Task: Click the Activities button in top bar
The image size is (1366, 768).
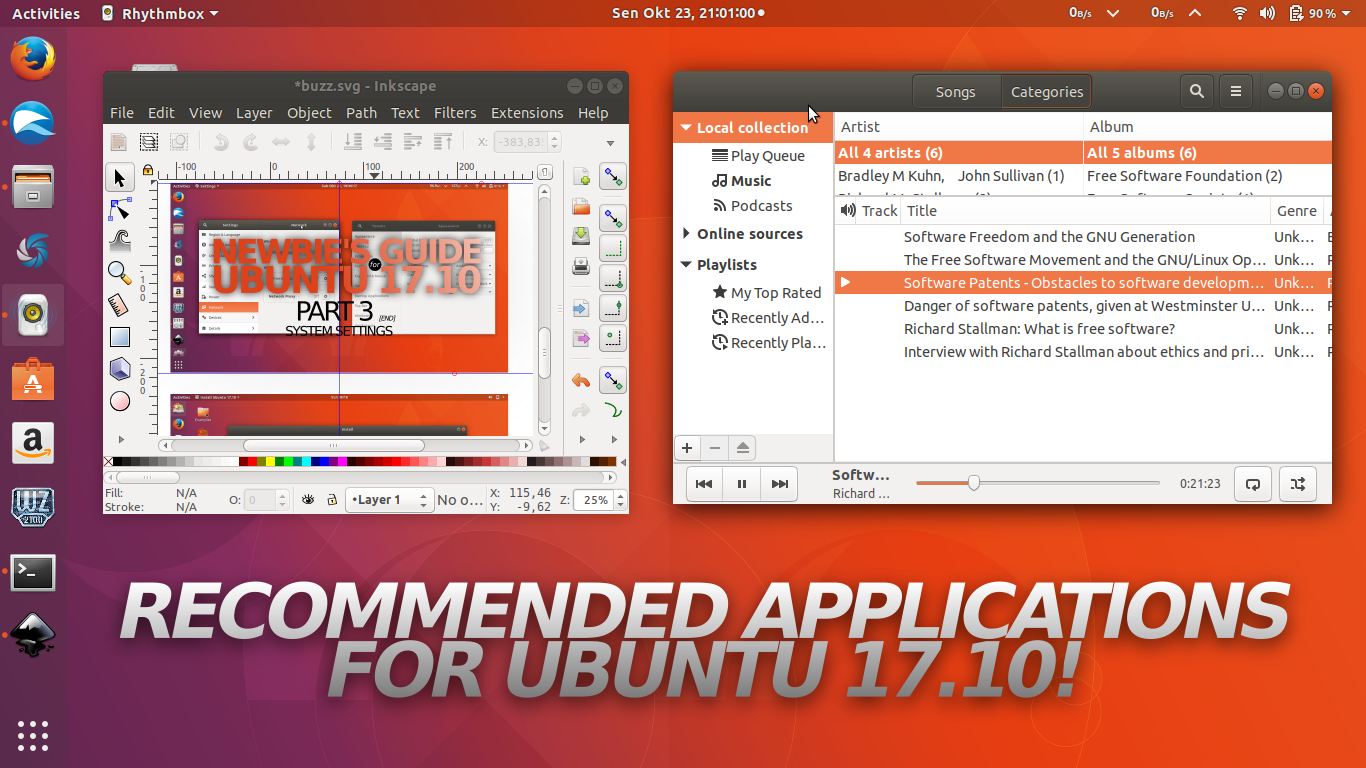Action: pos(46,14)
